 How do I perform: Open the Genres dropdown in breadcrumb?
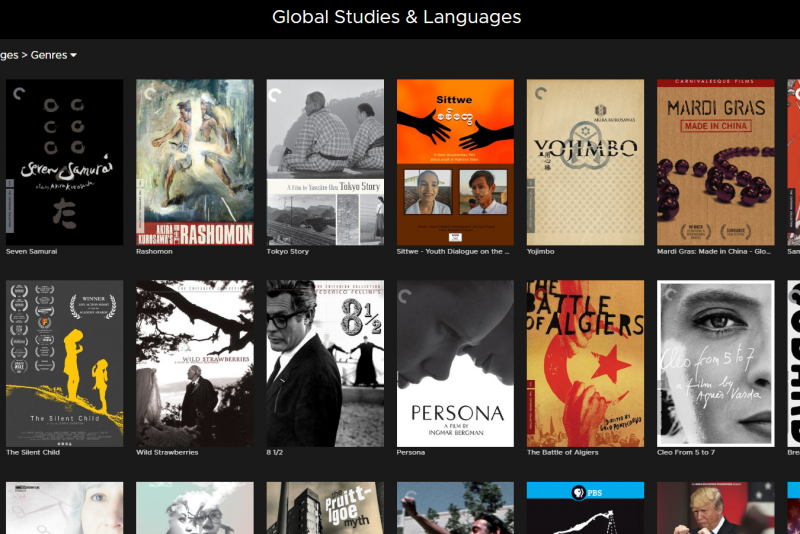coord(54,55)
